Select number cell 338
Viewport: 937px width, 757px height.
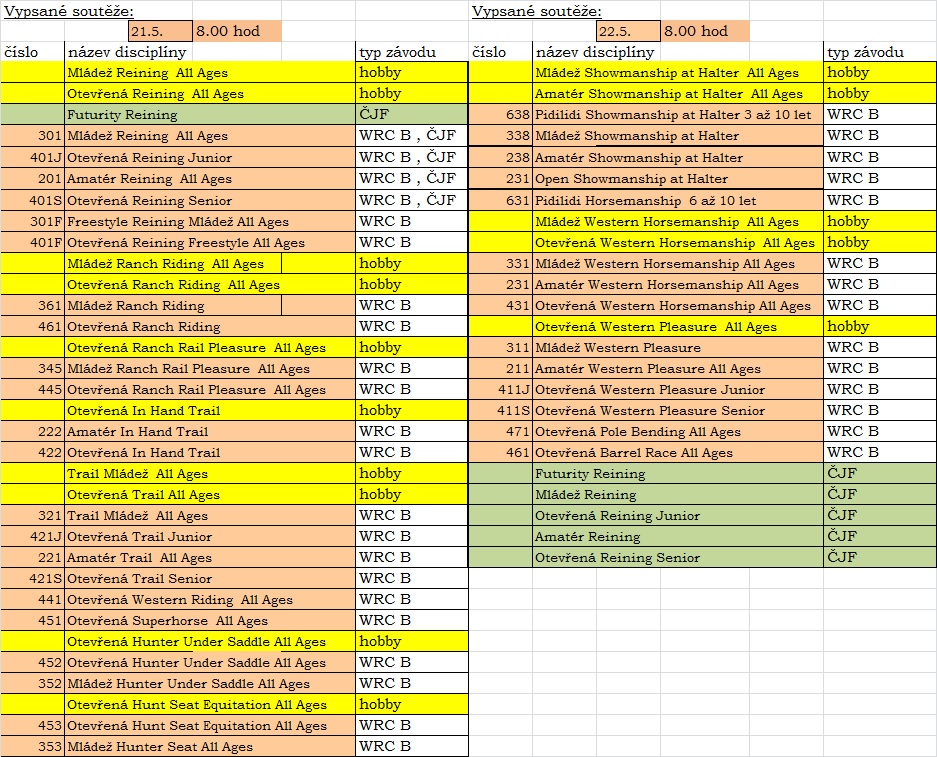point(501,136)
